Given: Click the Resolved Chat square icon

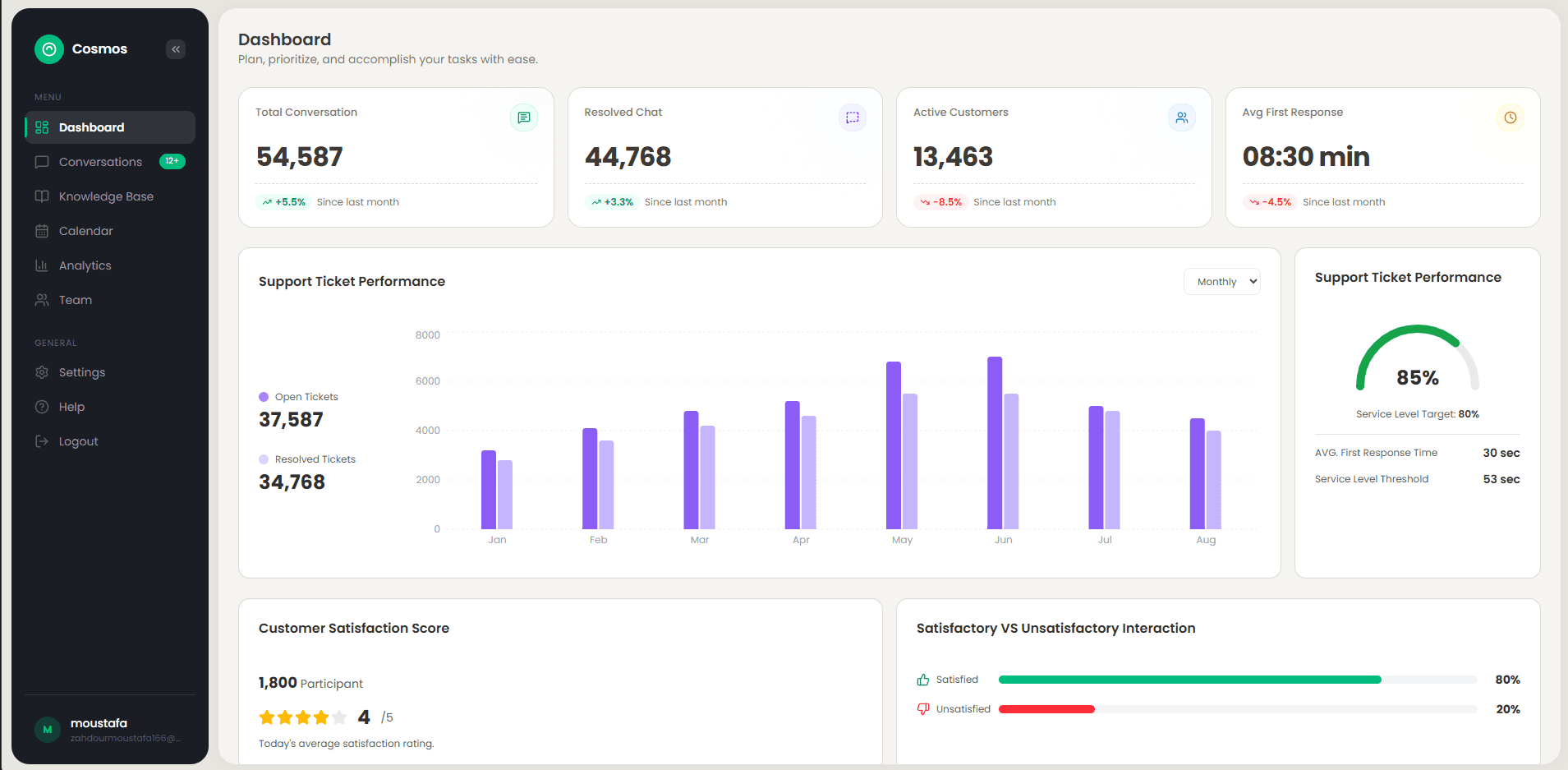Looking at the screenshot, I should tap(853, 118).
